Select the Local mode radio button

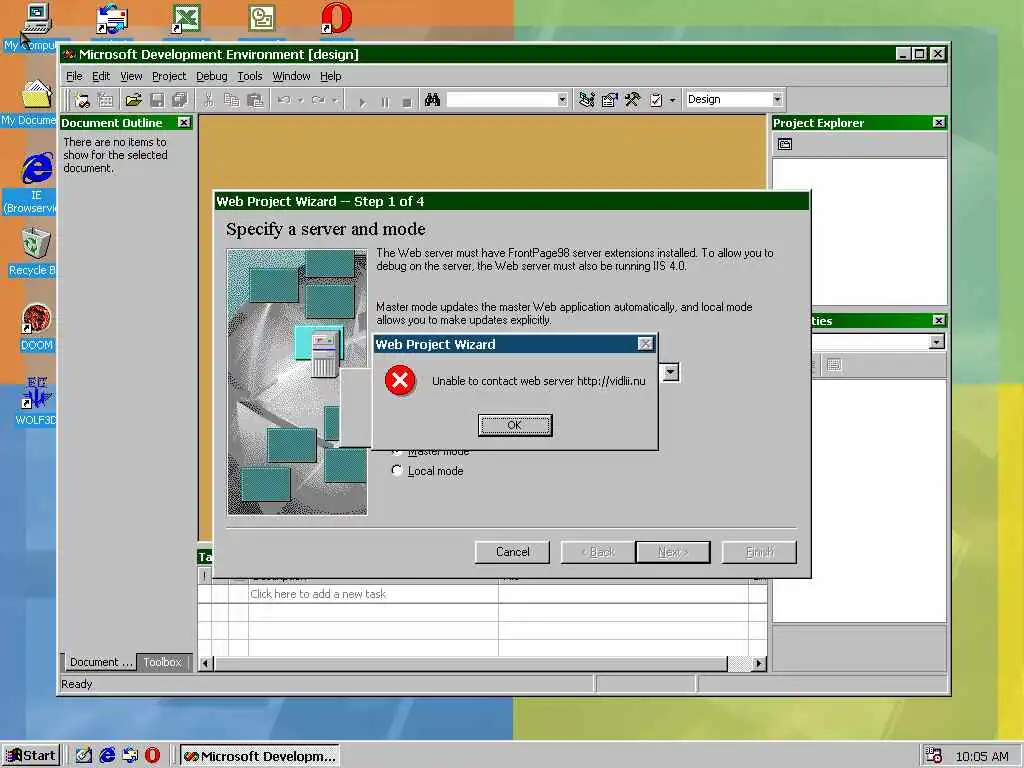click(396, 470)
